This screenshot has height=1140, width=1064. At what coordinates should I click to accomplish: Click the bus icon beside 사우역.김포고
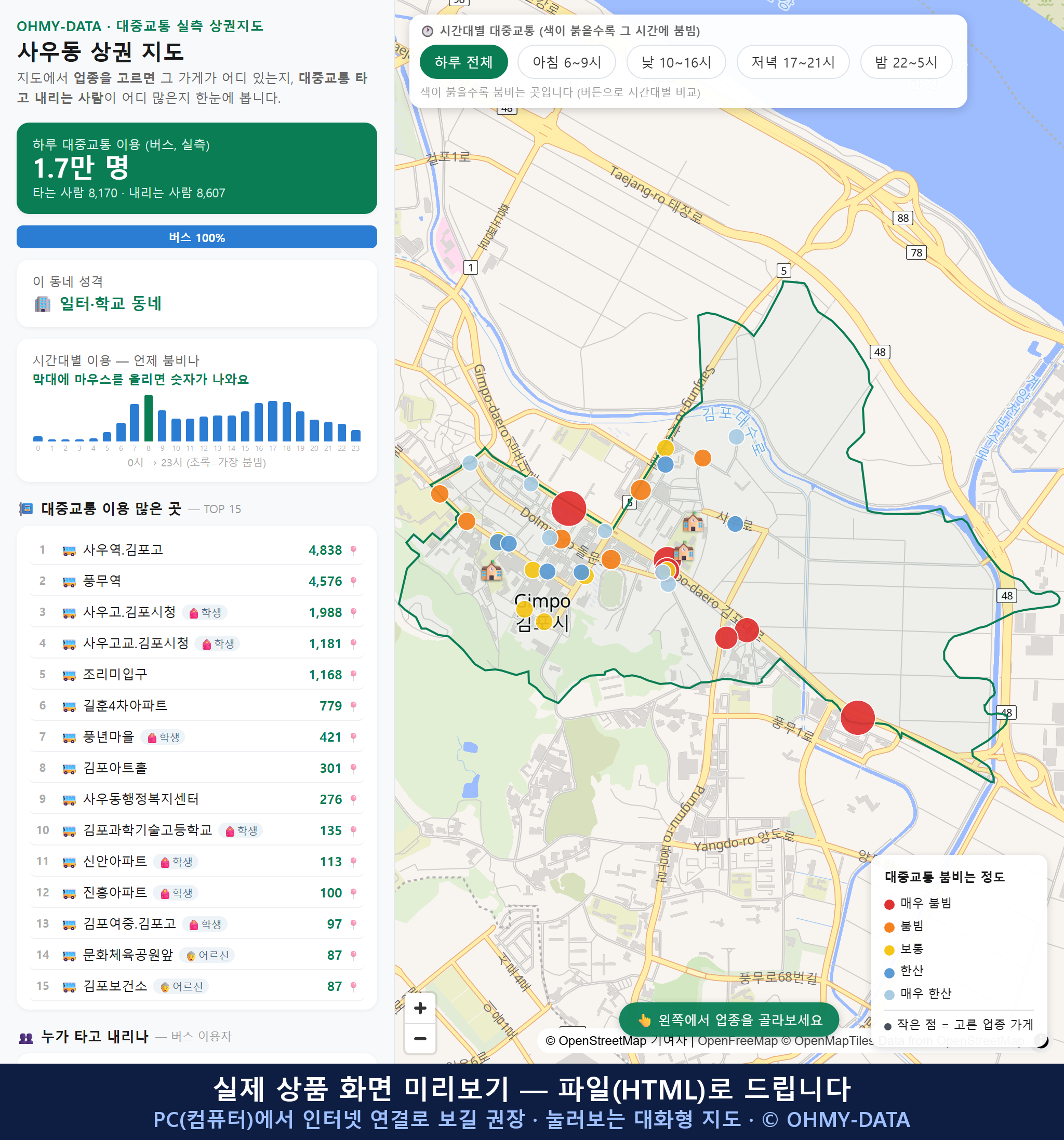point(69,551)
